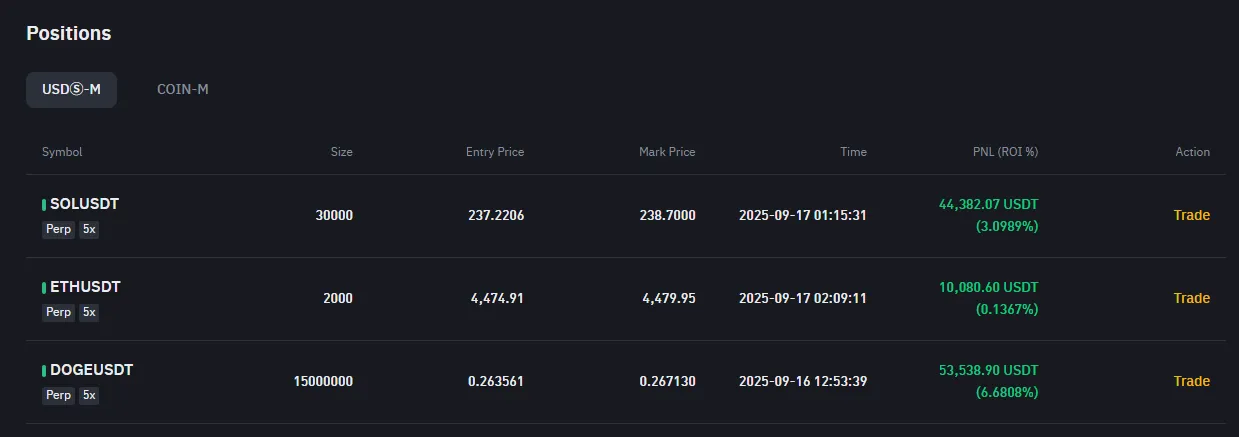The image size is (1239, 437).
Task: Click the Entry Price column header
Action: point(495,152)
